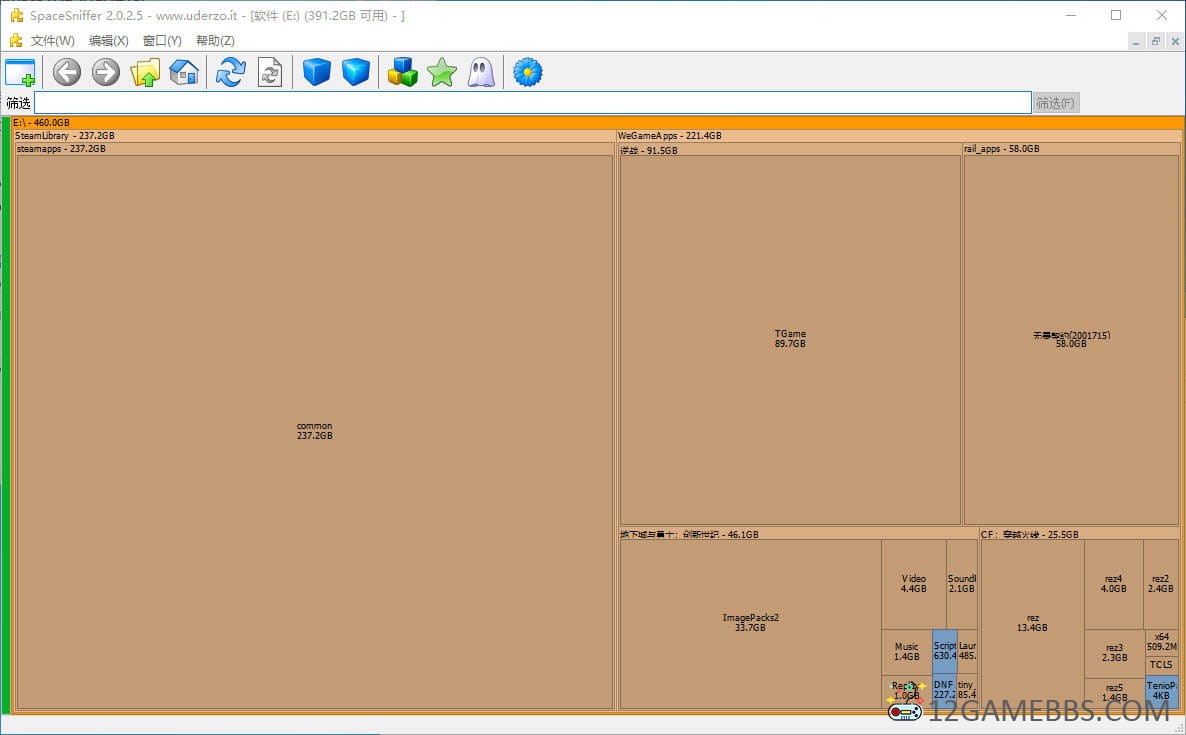This screenshot has width=1186, height=735.
Task: Click the rez3 2.3GB block
Action: [x=1114, y=653]
